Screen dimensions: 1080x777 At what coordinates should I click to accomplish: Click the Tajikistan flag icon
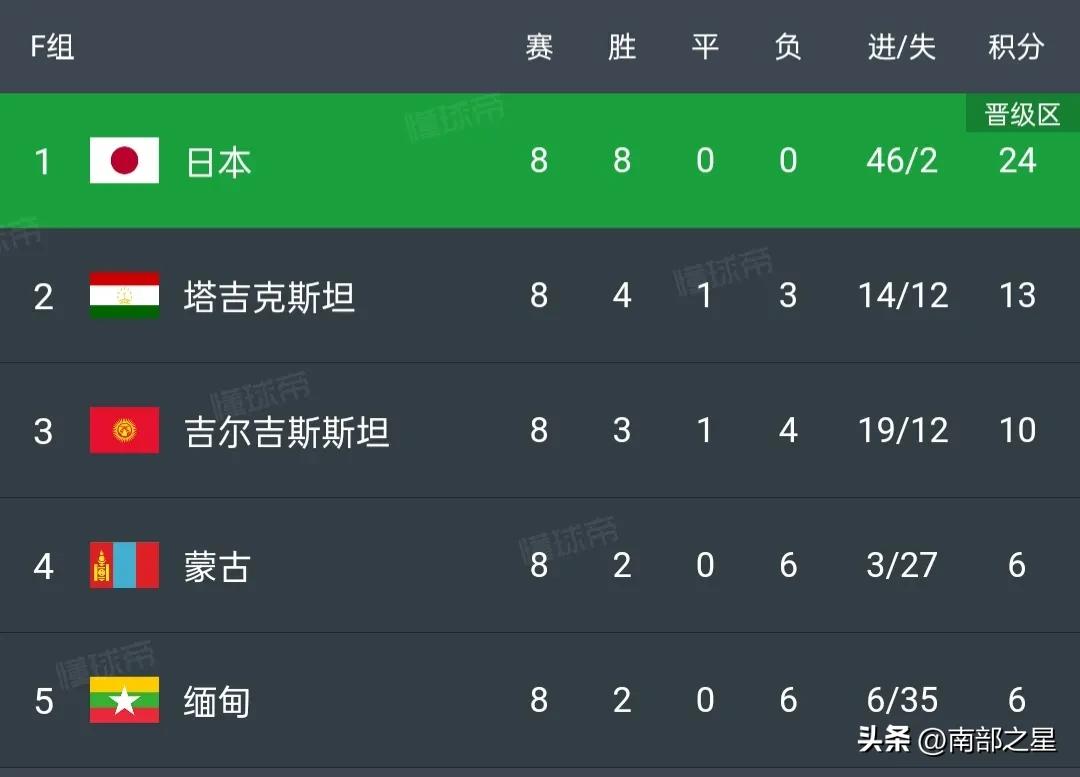[124, 296]
